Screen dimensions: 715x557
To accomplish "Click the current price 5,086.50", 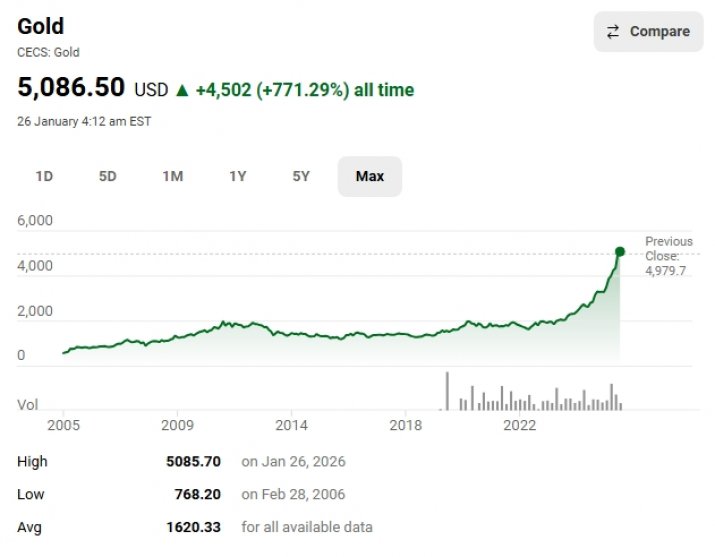I will point(72,88).
